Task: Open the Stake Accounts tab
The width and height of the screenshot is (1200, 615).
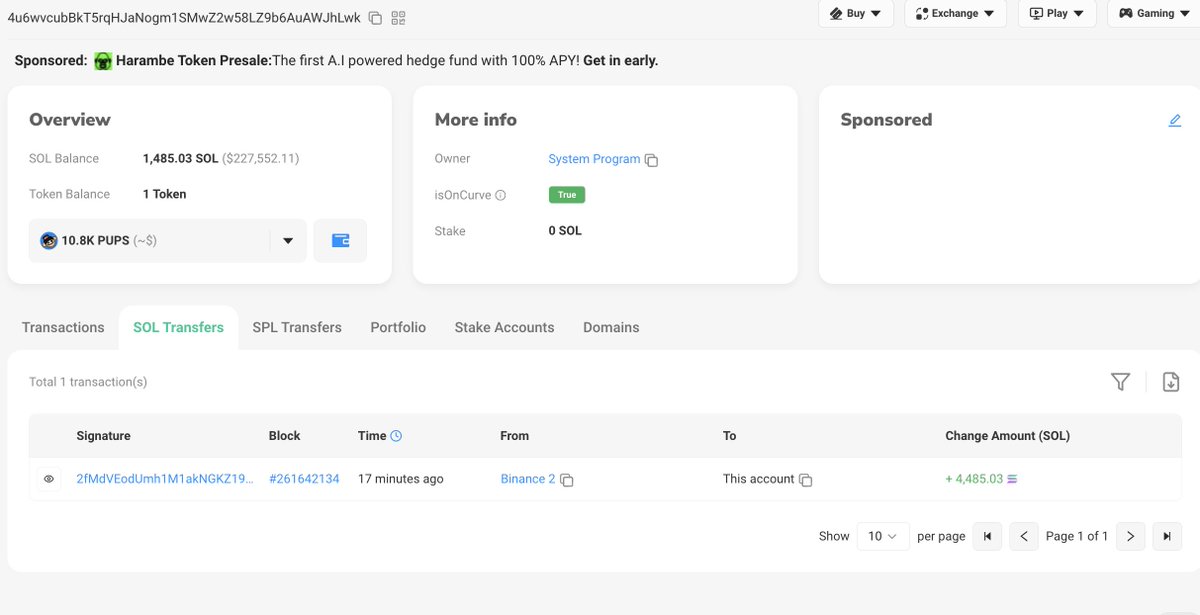Action: click(504, 327)
